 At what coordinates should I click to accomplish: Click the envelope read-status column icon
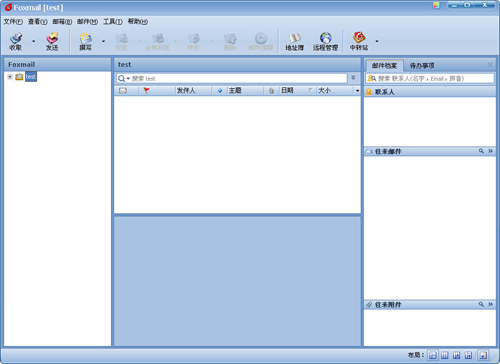point(123,90)
